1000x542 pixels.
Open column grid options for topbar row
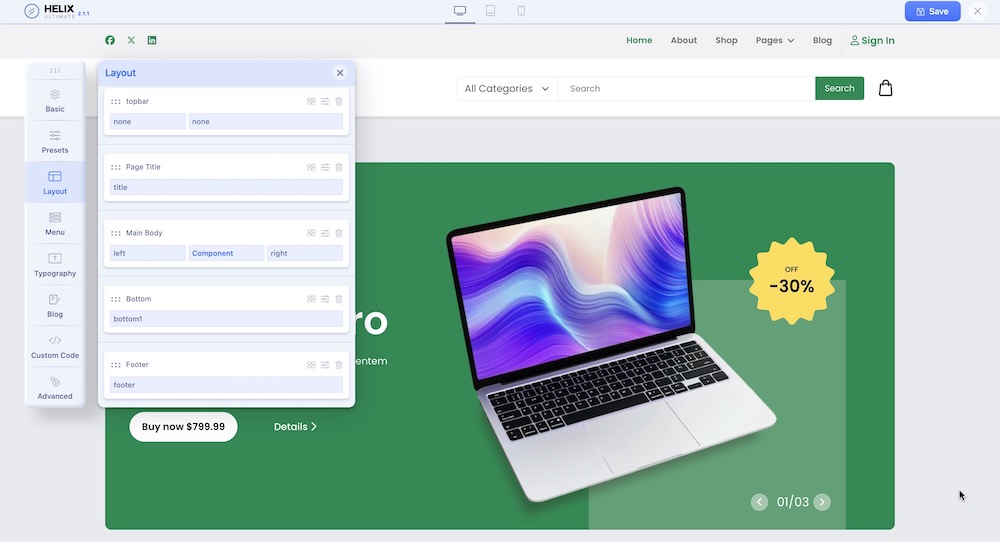(311, 101)
